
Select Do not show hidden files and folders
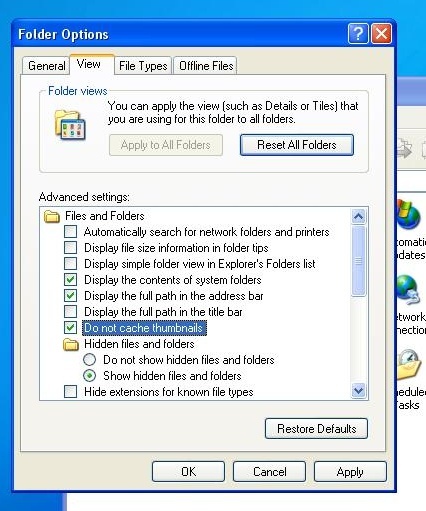click(89, 360)
